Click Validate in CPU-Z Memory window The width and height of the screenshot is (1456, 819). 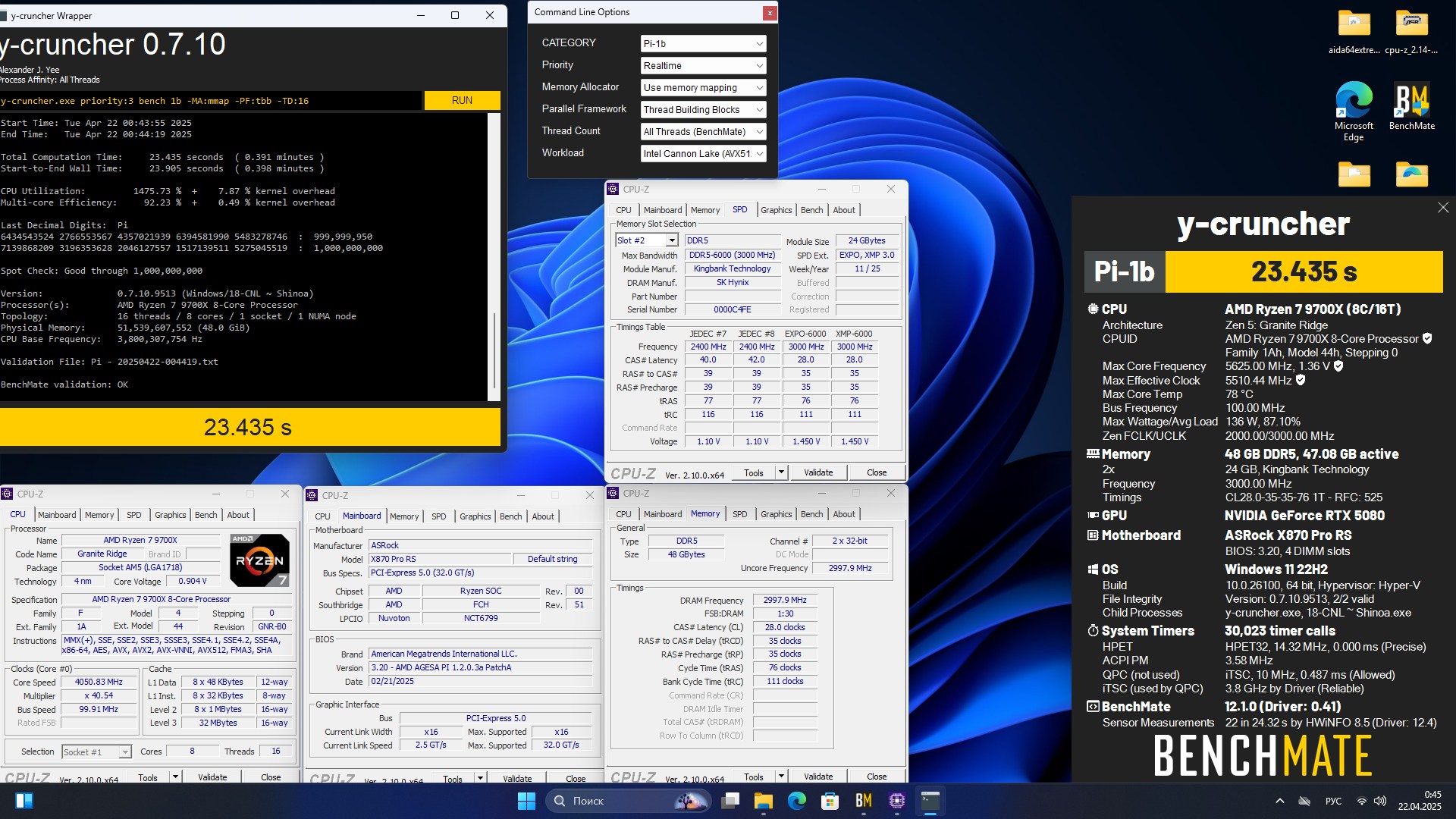818,777
